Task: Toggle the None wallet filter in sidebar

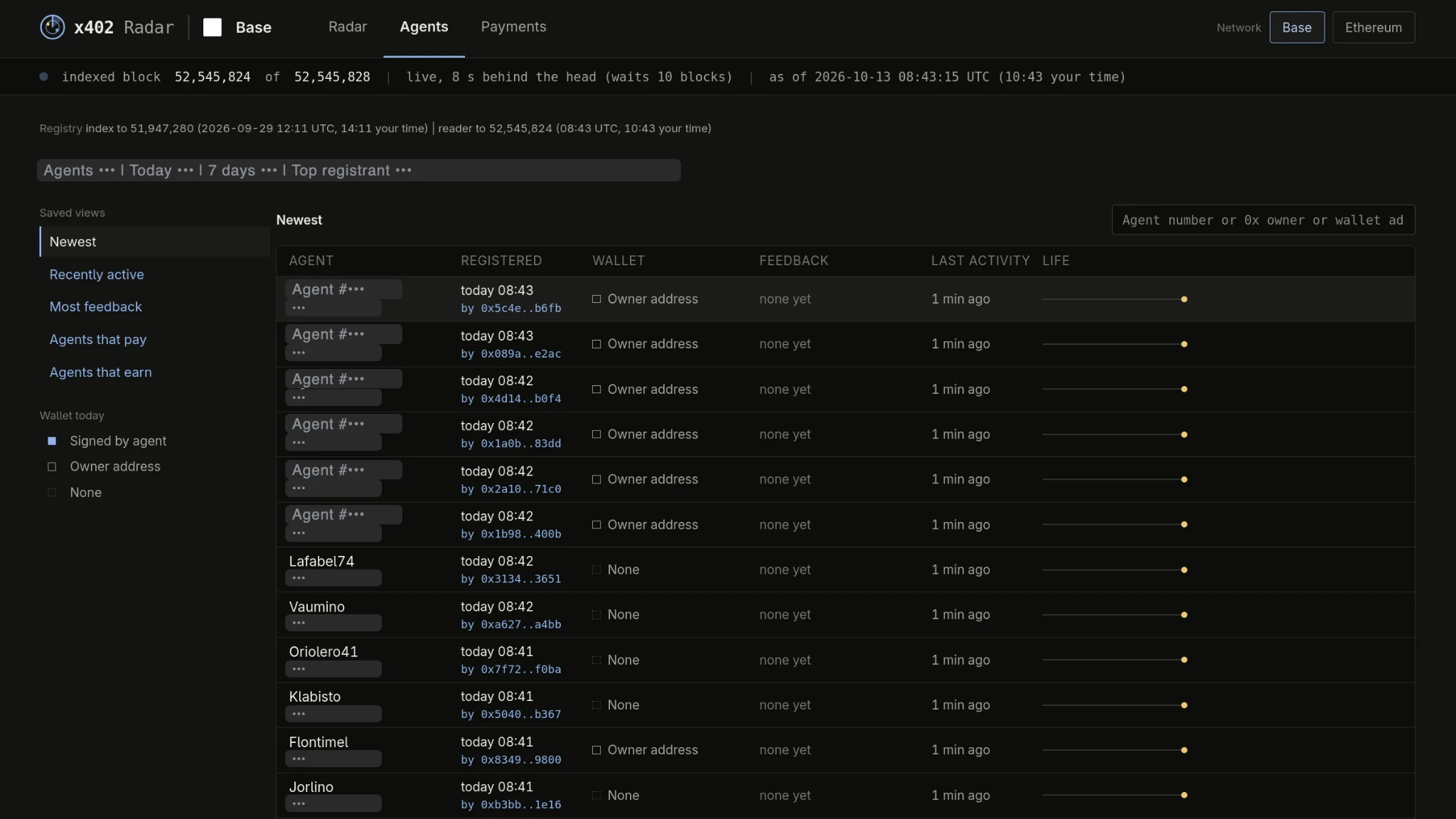Action: (74, 493)
